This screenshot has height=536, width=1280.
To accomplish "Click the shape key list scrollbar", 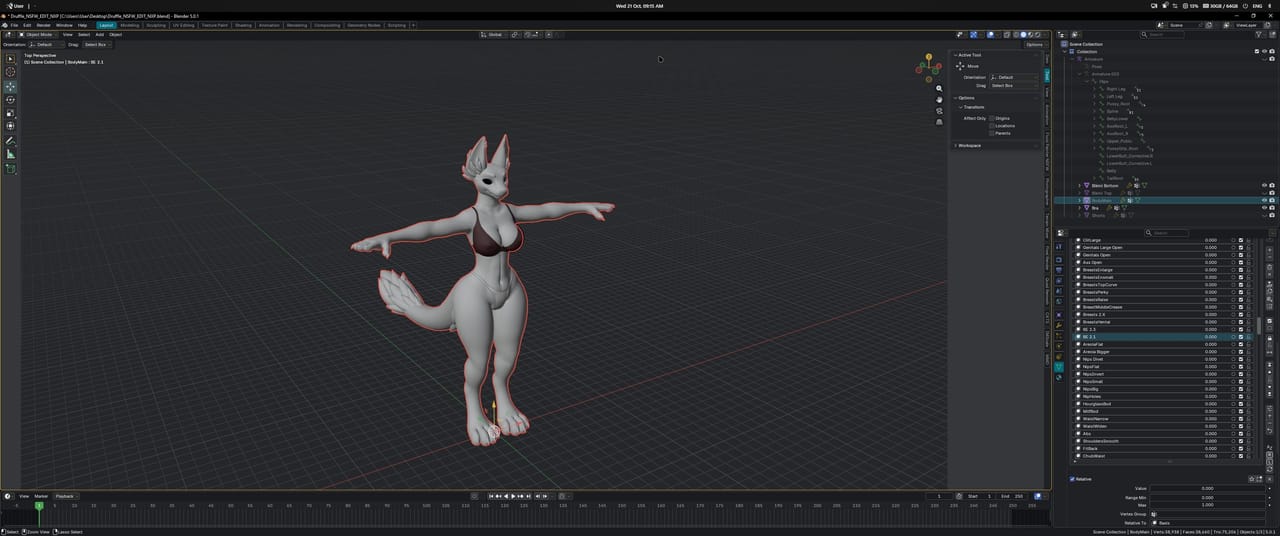I will (1259, 326).
